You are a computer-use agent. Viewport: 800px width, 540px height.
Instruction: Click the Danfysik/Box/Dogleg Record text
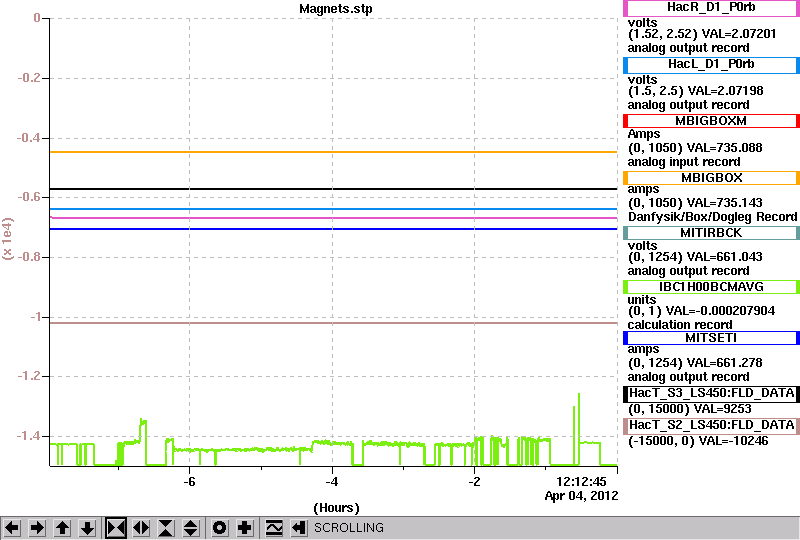[x=712, y=217]
